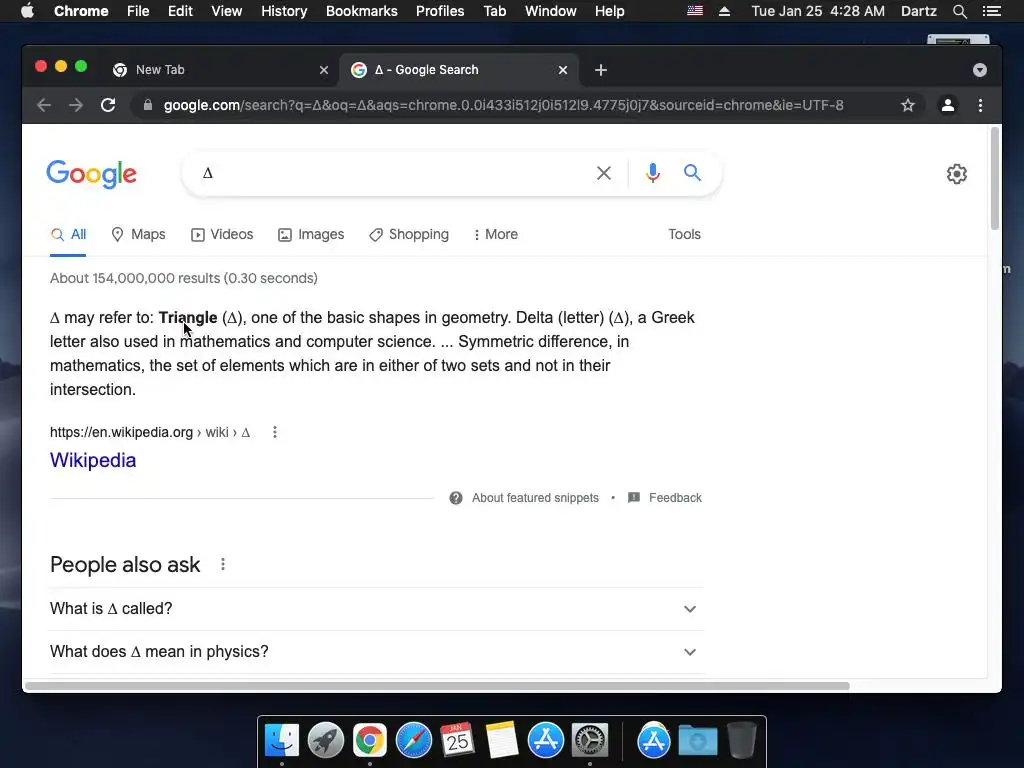Image resolution: width=1024 pixels, height=768 pixels.
Task: Open Calendar from the Dock
Action: click(457, 741)
